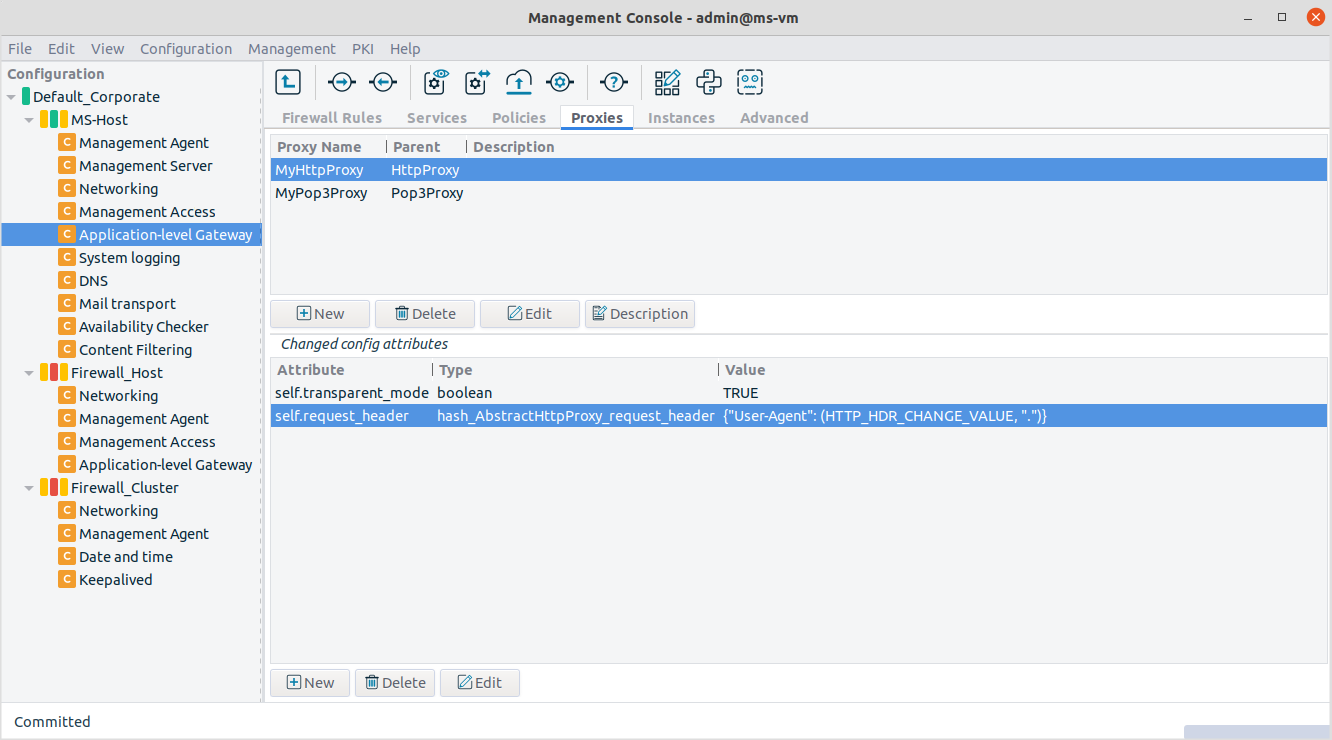Screen dimensions: 1332x740
Task: Click the Attribute column header
Action: coord(311,370)
